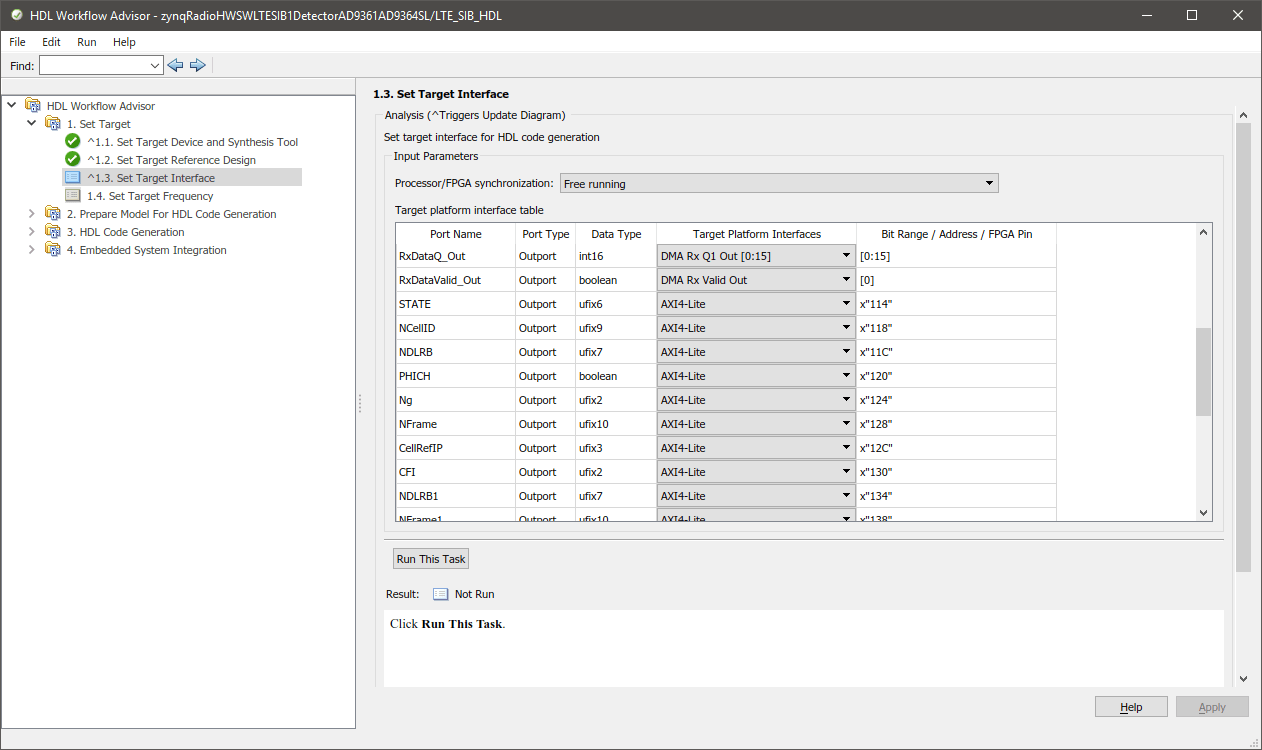The image size is (1262, 750).
Task: Click the CellRefIP port name cell
Action: click(456, 448)
